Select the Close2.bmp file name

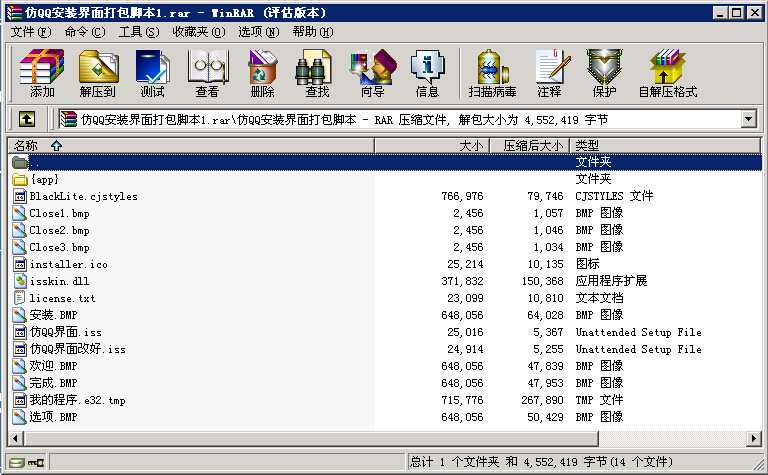pos(59,230)
